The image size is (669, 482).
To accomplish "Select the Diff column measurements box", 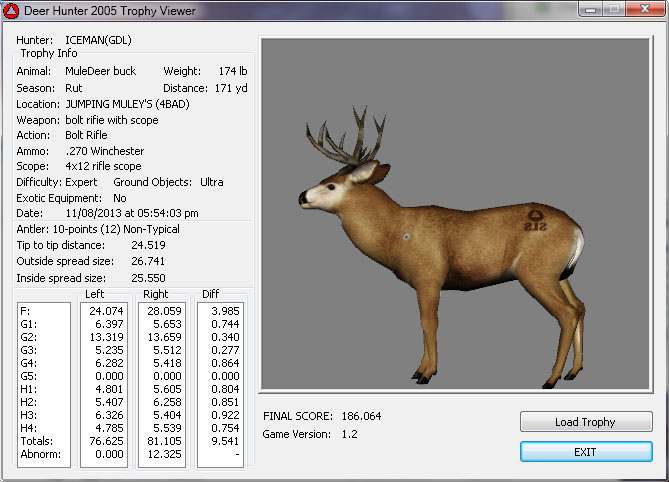I will [x=221, y=384].
